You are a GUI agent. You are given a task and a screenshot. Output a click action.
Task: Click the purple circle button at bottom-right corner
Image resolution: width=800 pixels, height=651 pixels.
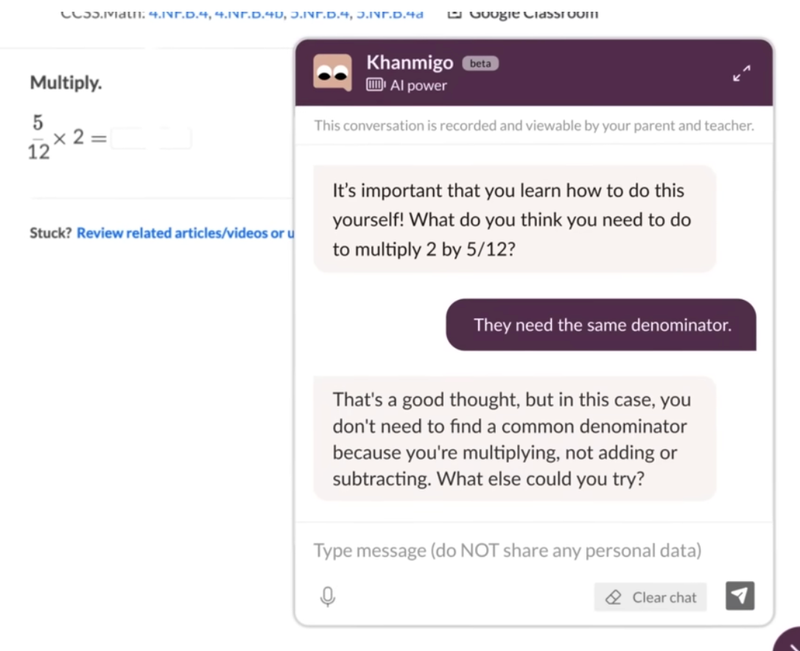(789, 641)
